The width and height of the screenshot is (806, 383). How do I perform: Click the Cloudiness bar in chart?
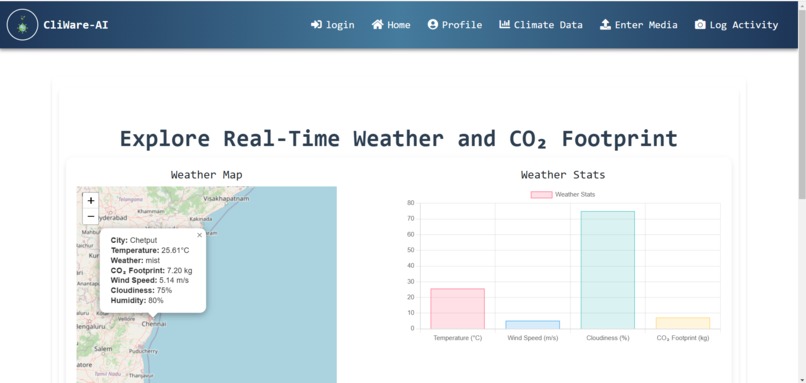click(x=608, y=270)
